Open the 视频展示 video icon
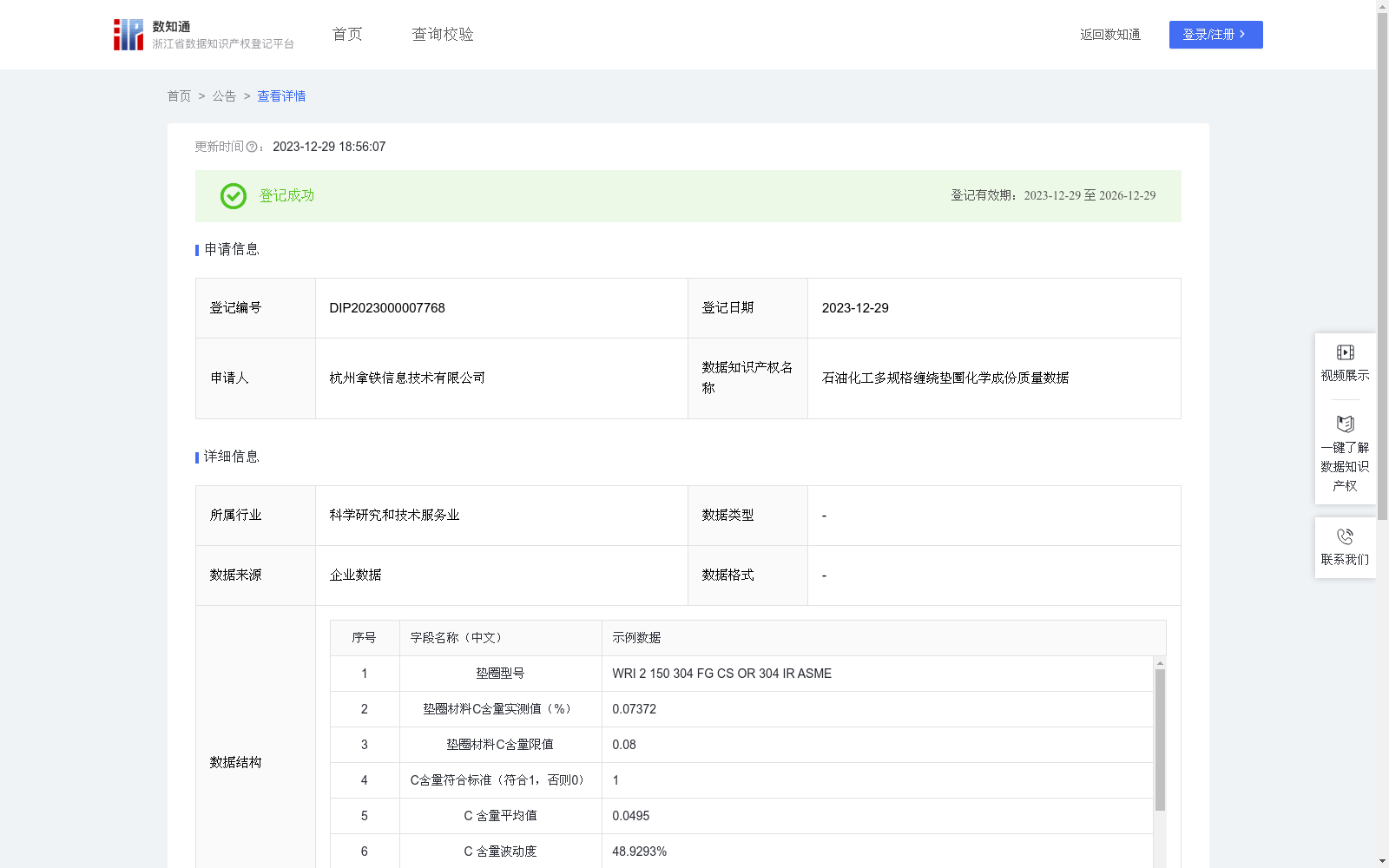The height and width of the screenshot is (868, 1389). 1345,352
